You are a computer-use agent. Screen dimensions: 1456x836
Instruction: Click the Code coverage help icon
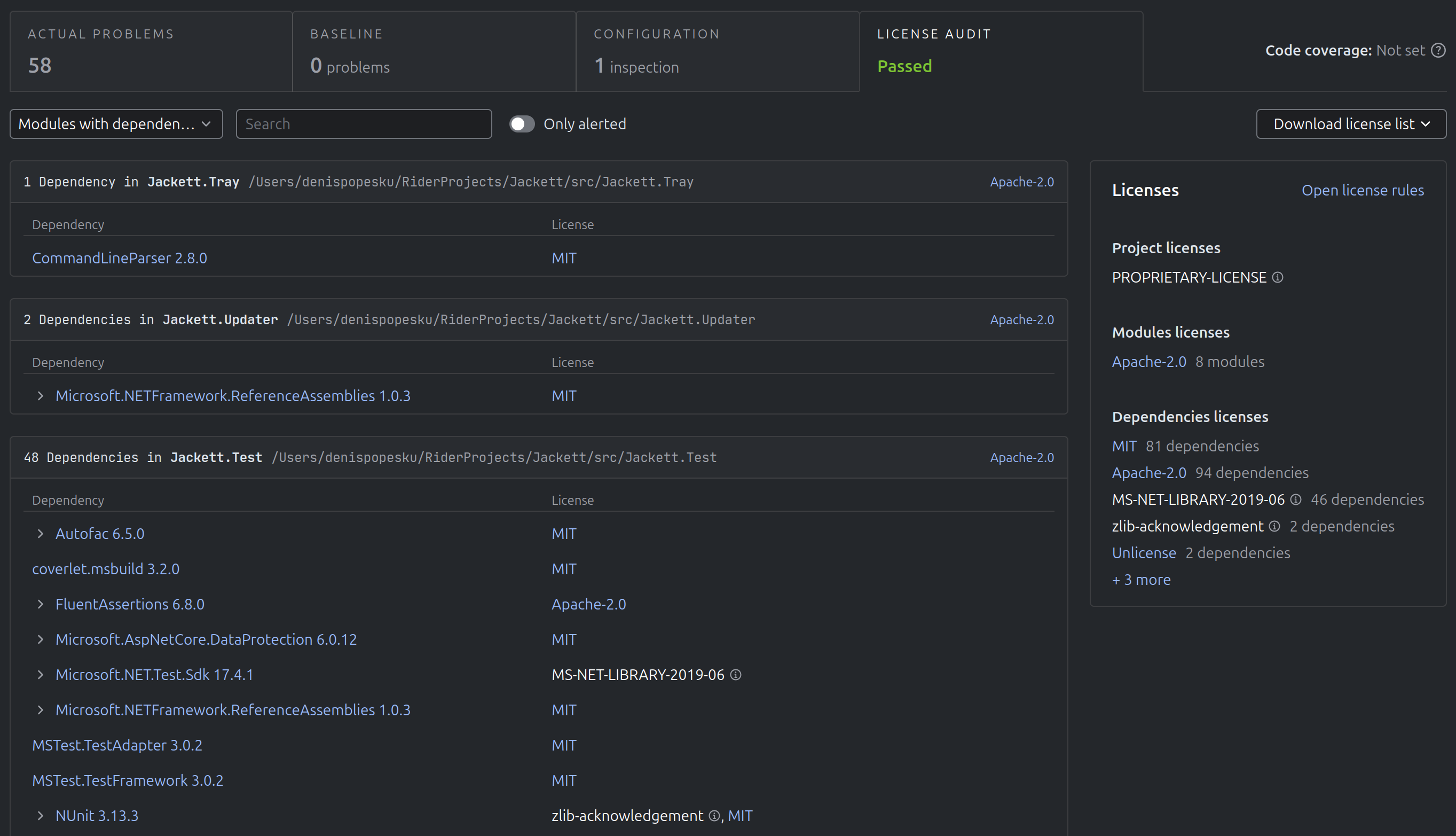coord(1438,51)
